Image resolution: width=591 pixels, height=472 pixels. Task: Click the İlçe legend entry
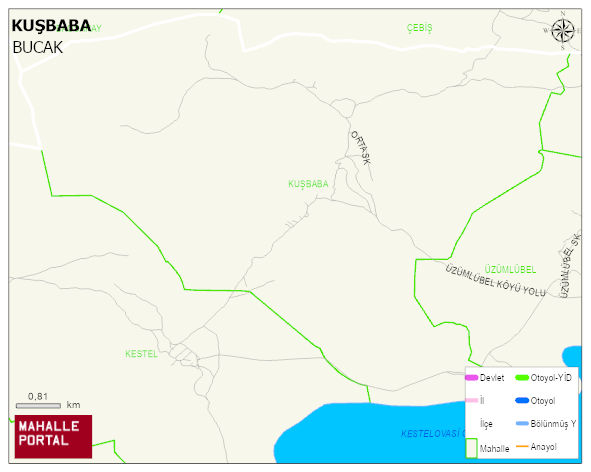[486, 424]
